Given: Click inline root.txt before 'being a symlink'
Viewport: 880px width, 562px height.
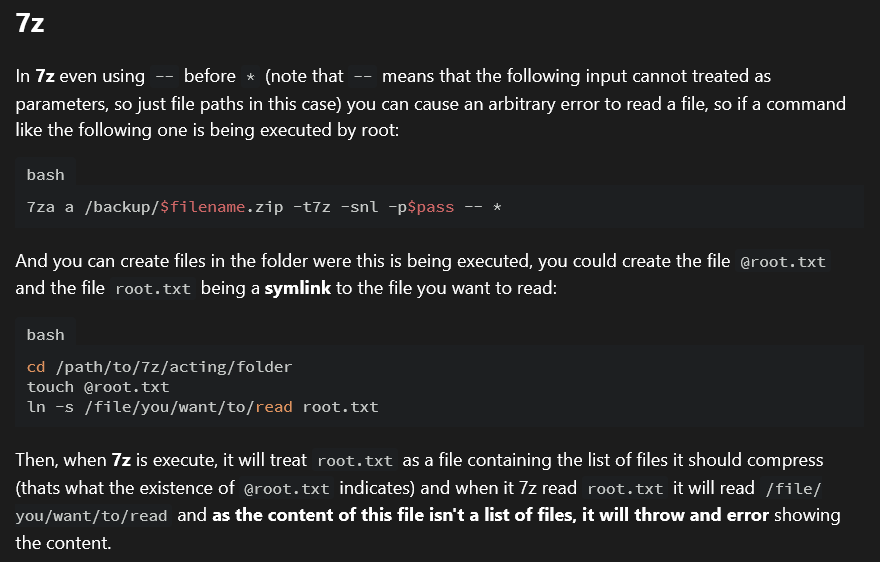Looking at the screenshot, I should [x=153, y=289].
